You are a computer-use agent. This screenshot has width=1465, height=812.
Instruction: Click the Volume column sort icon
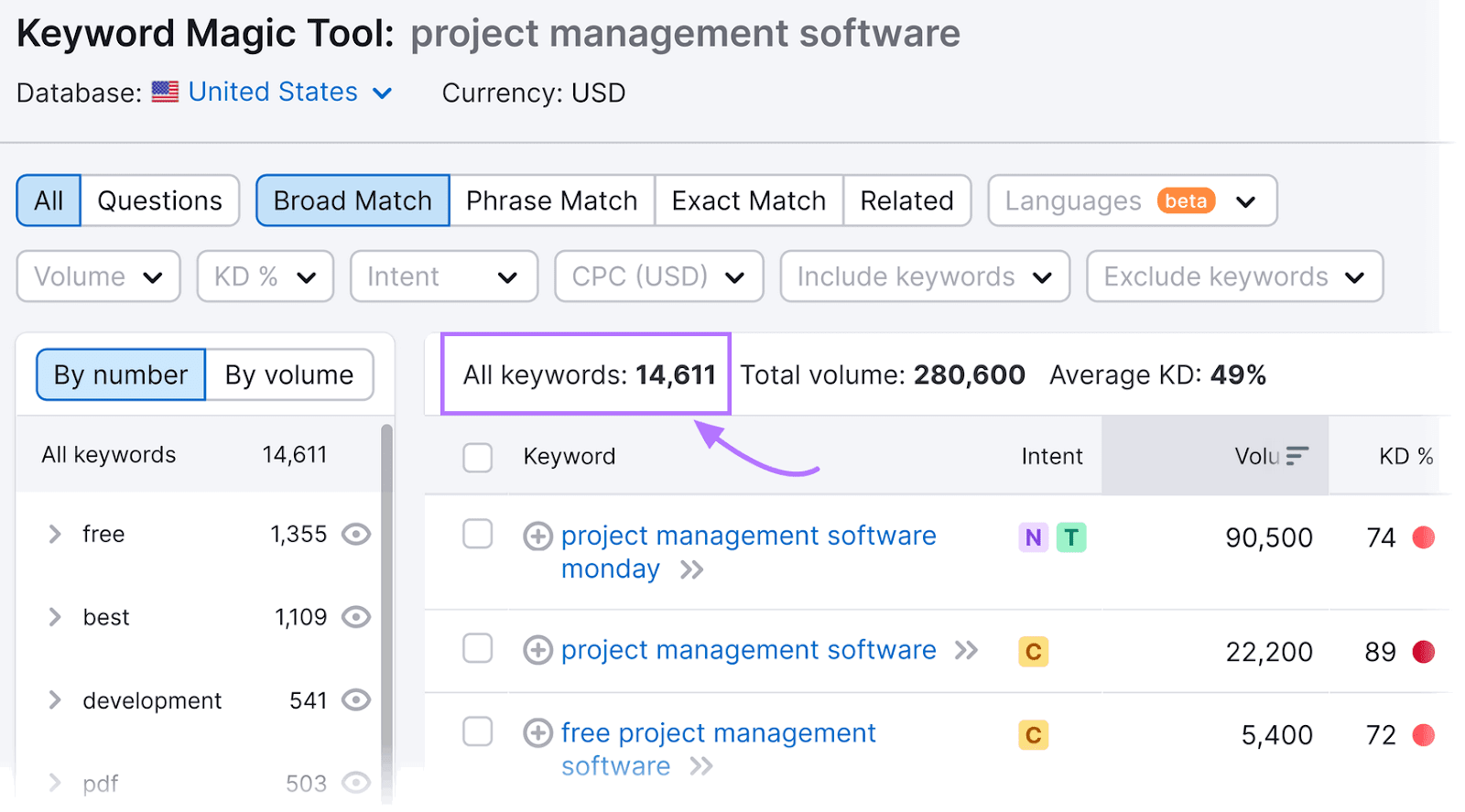coord(1297,456)
